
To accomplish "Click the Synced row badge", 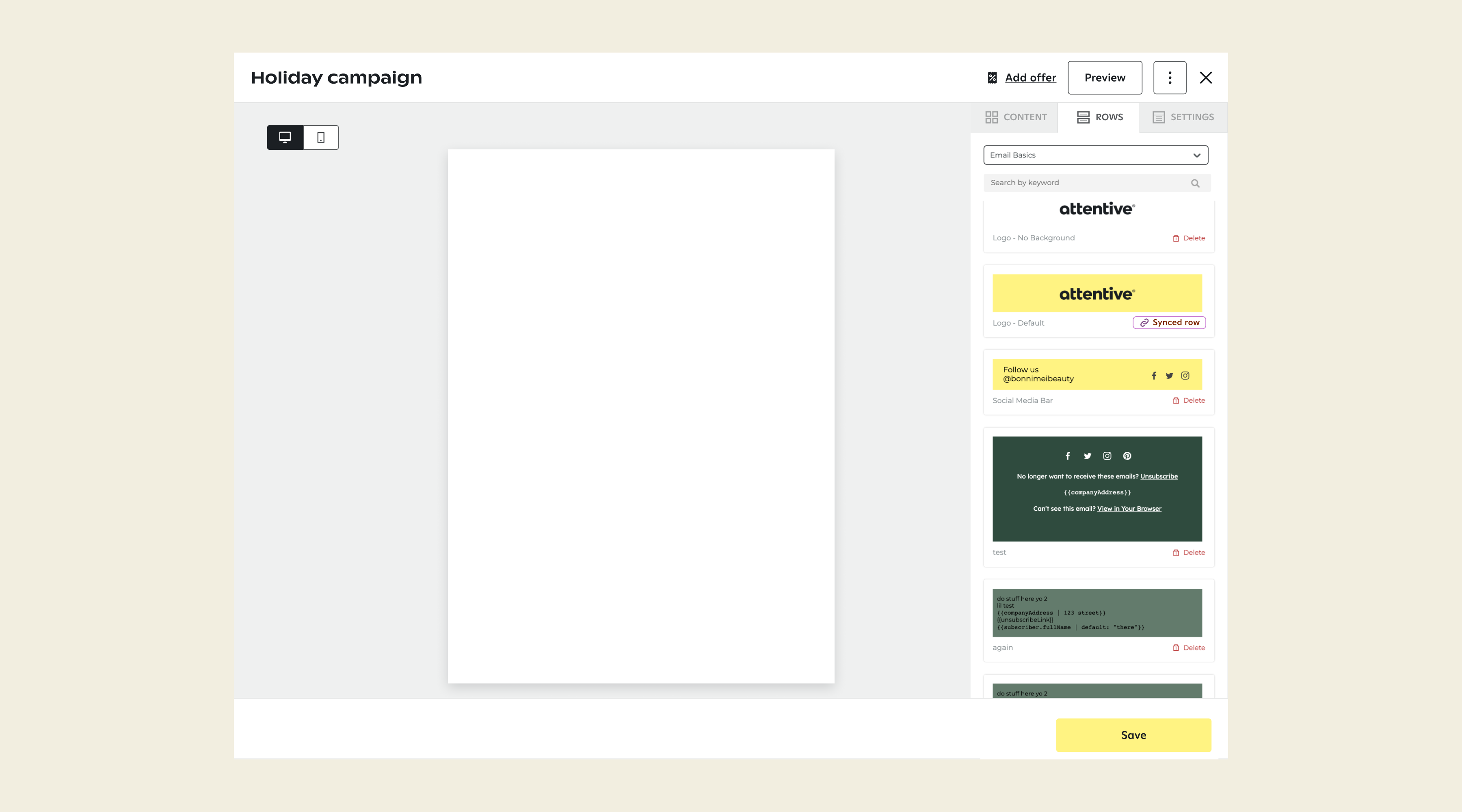I will coord(1169,322).
